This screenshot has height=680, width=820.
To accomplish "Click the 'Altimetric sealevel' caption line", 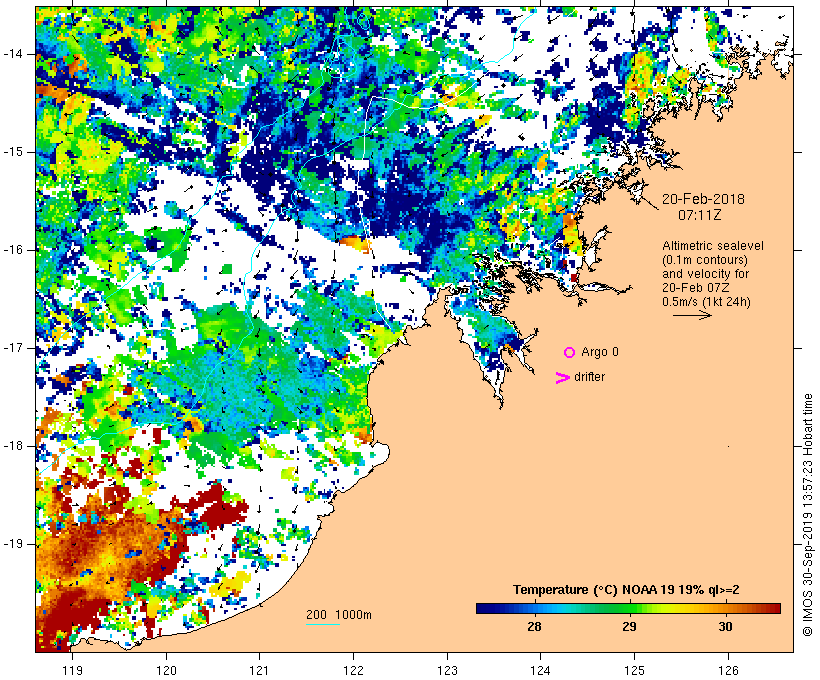I will pos(713,246).
